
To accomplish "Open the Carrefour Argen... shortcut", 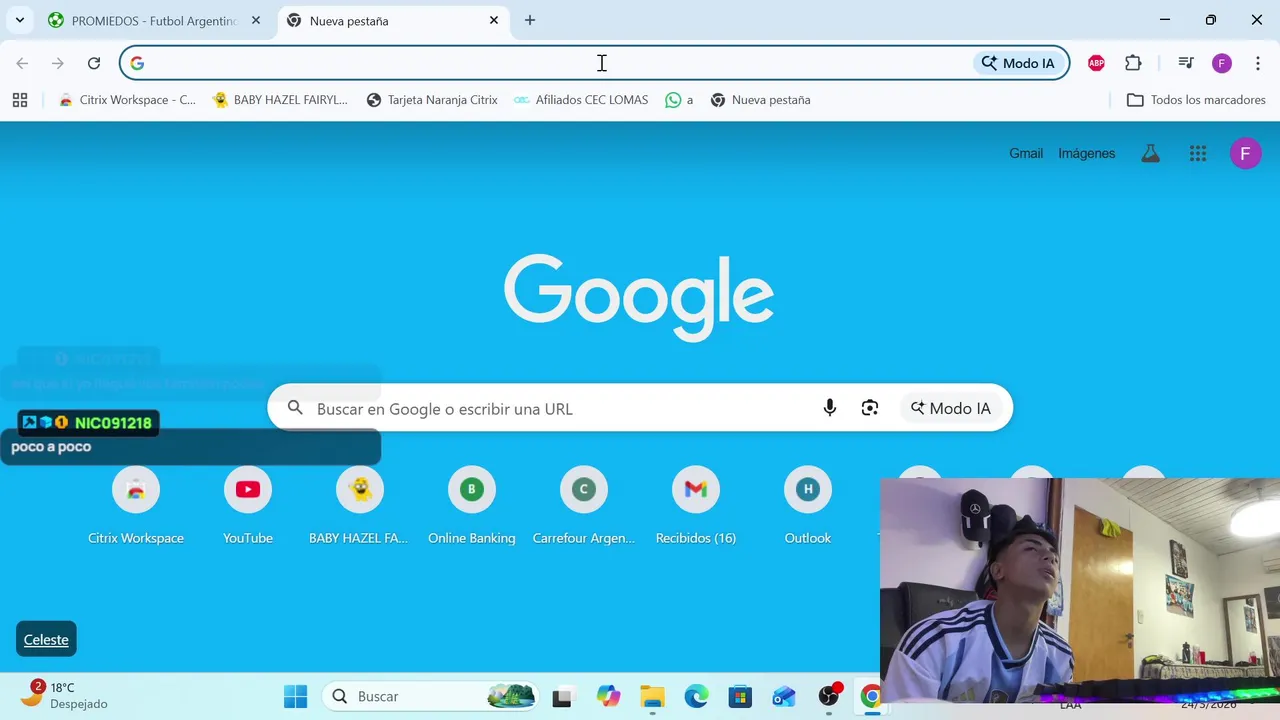I will coord(584,506).
